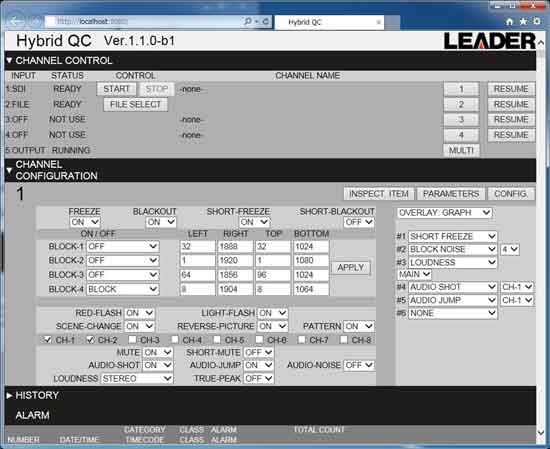The height and width of the screenshot is (449, 550).
Task: Open the BLACKOUT on/off dropdown
Action: click(x=161, y=222)
